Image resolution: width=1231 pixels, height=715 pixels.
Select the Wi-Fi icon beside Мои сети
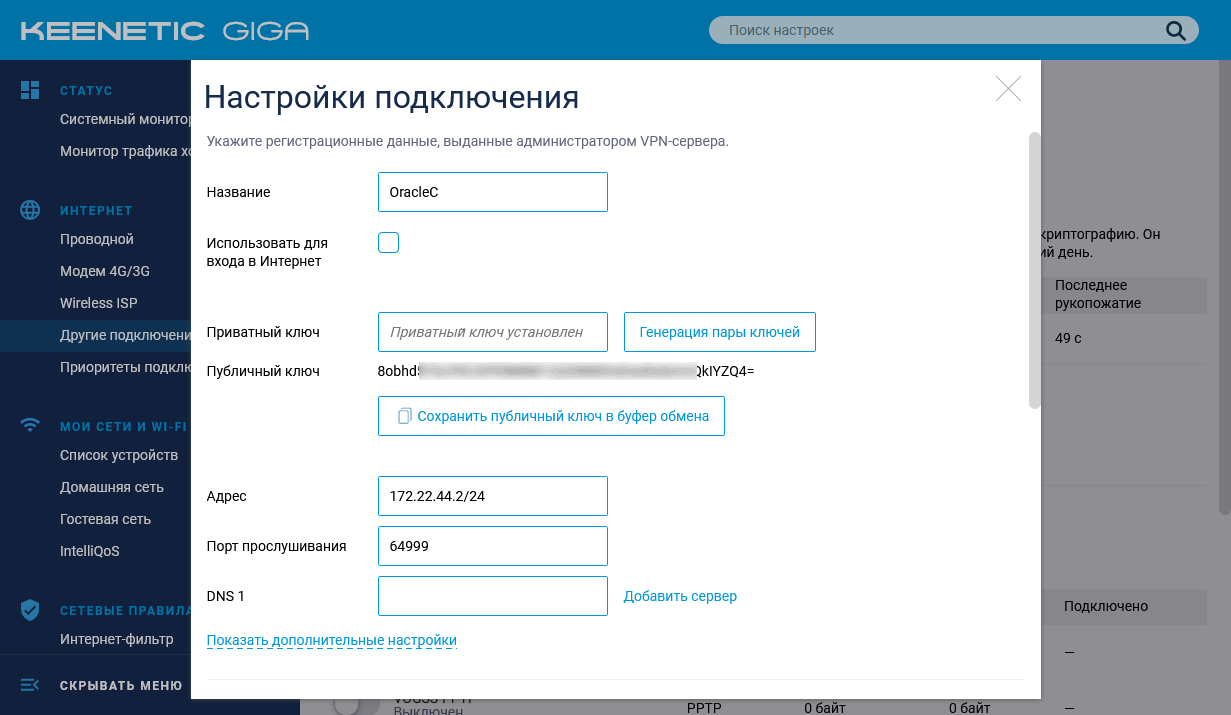tap(29, 424)
